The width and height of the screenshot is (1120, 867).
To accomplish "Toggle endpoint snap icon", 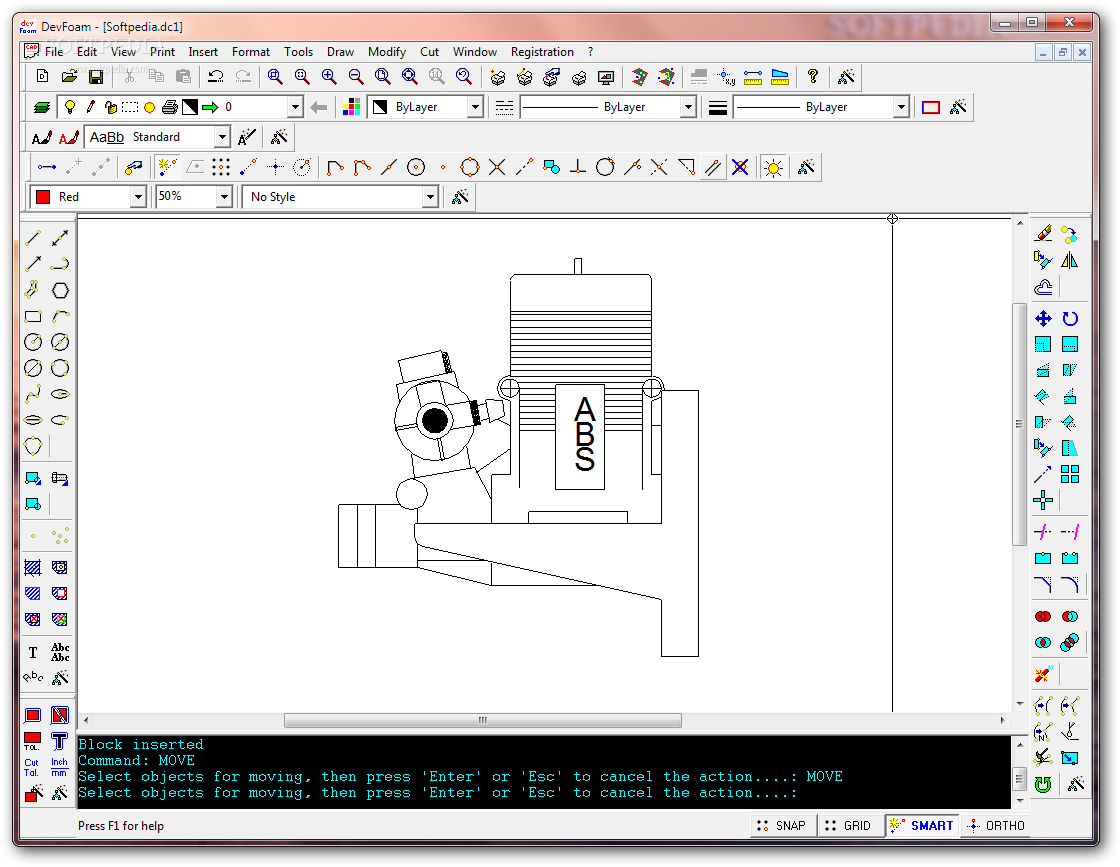I will tap(335, 168).
